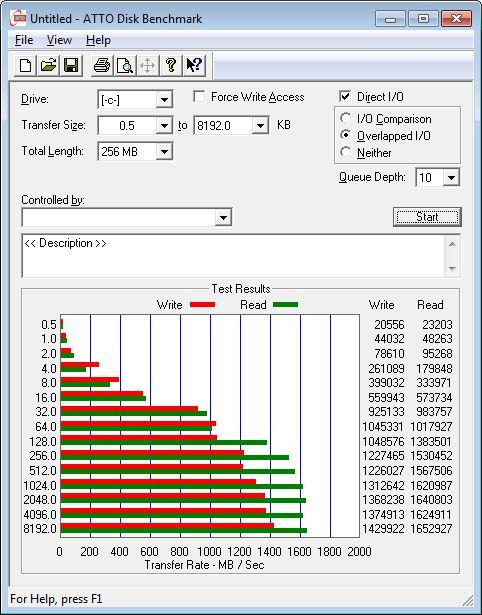482x615 pixels.
Task: Click the write value 559943
Action: tap(386, 398)
